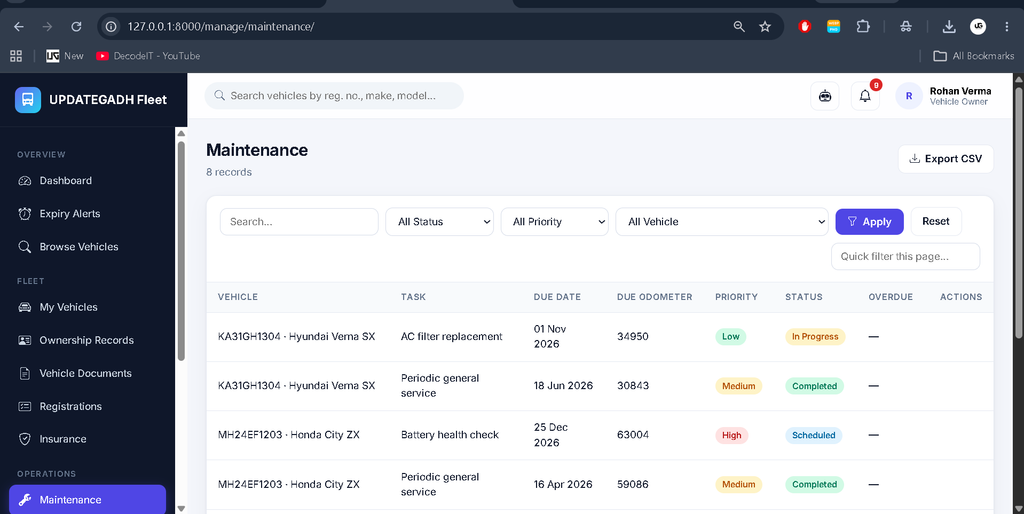Screen dimensions: 1024x514
Task: Click the STATUS column header
Action: 804,297
